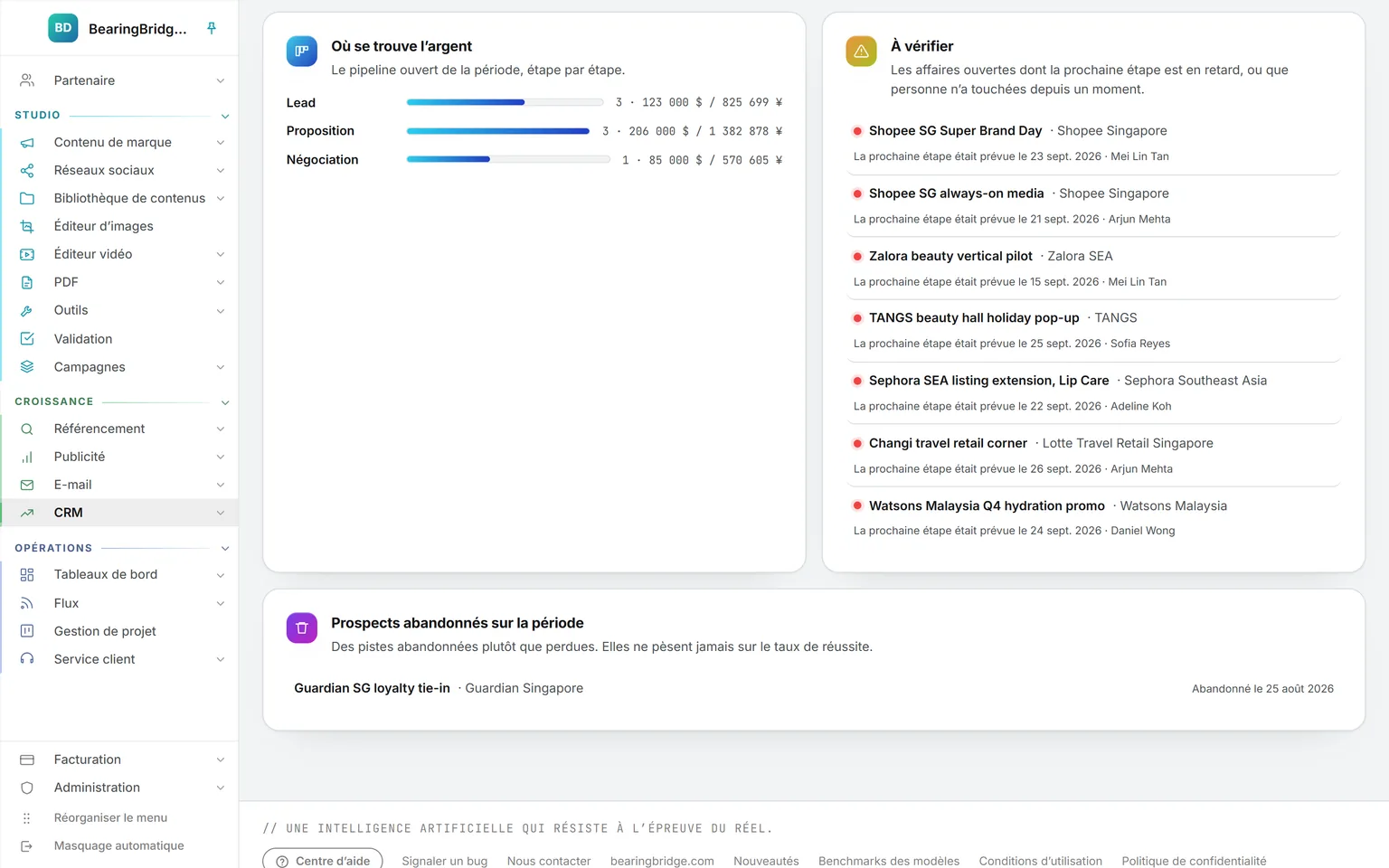Click the E-mail envelope icon
Image resolution: width=1389 pixels, height=868 pixels.
click(x=27, y=485)
